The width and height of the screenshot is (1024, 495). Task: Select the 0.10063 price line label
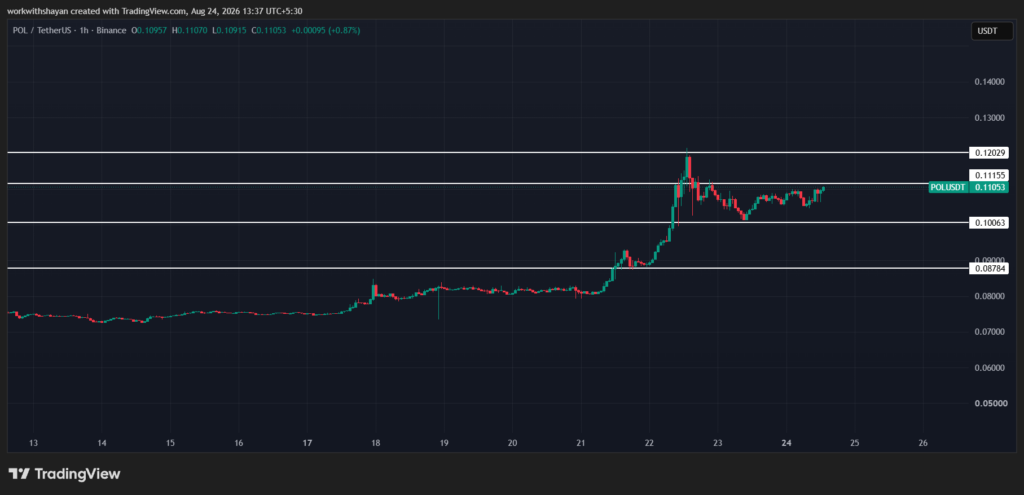pos(990,223)
